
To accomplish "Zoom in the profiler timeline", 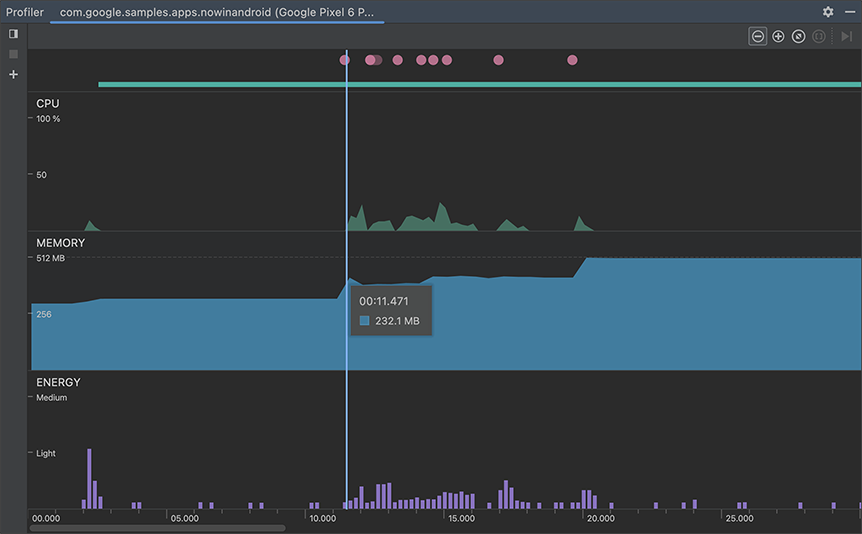I will click(778, 36).
